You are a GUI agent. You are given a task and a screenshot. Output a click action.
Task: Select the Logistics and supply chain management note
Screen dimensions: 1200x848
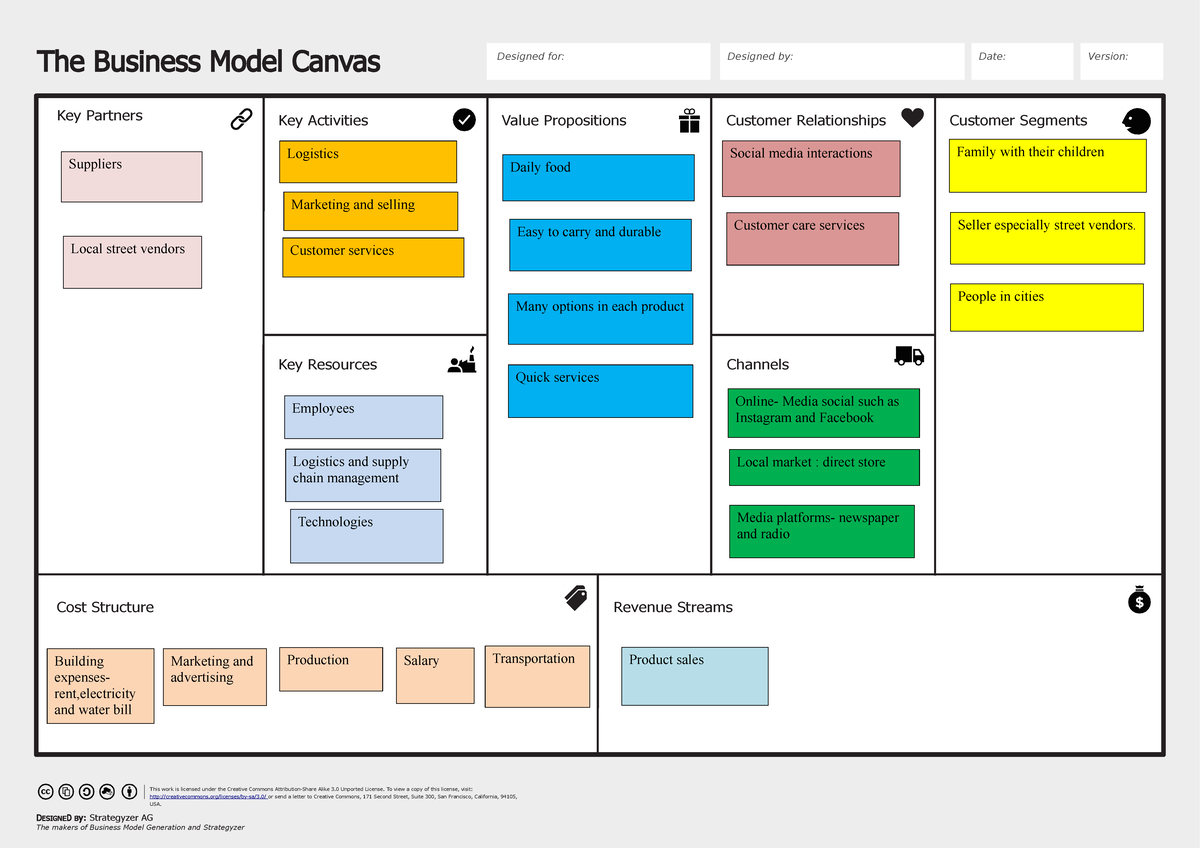pos(363,475)
